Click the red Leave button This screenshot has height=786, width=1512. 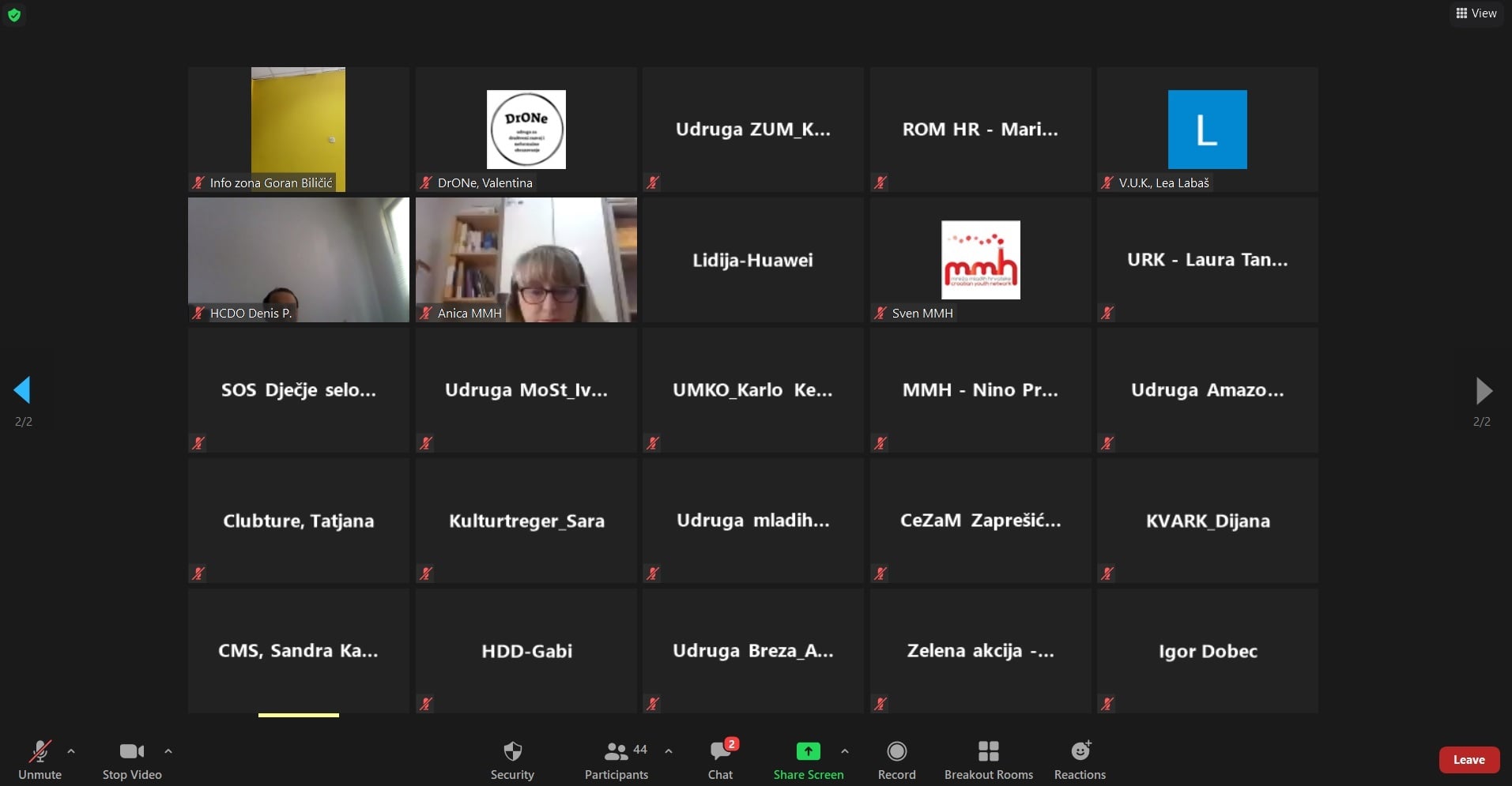tap(1469, 760)
